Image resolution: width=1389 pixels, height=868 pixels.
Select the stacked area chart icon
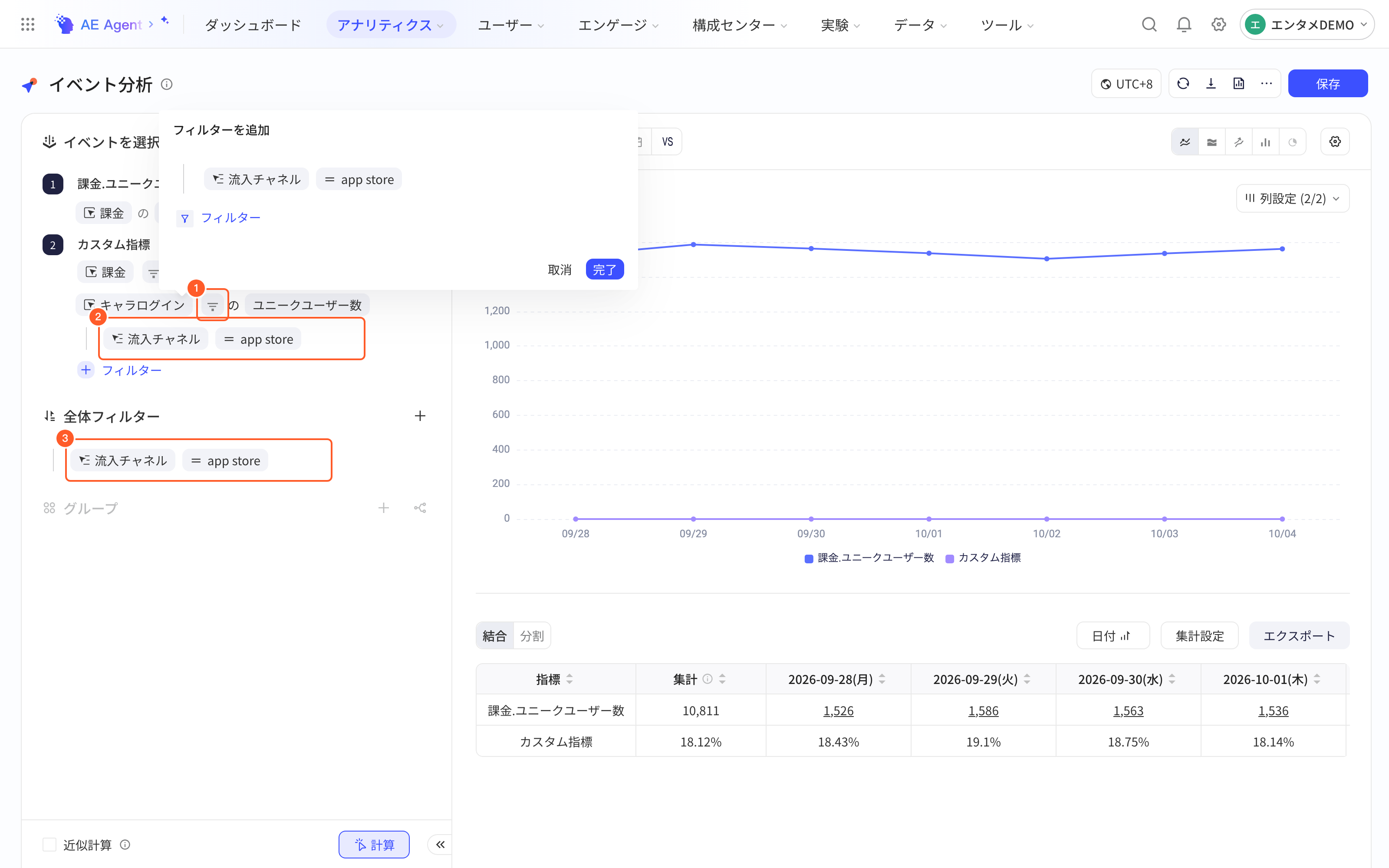click(1211, 142)
